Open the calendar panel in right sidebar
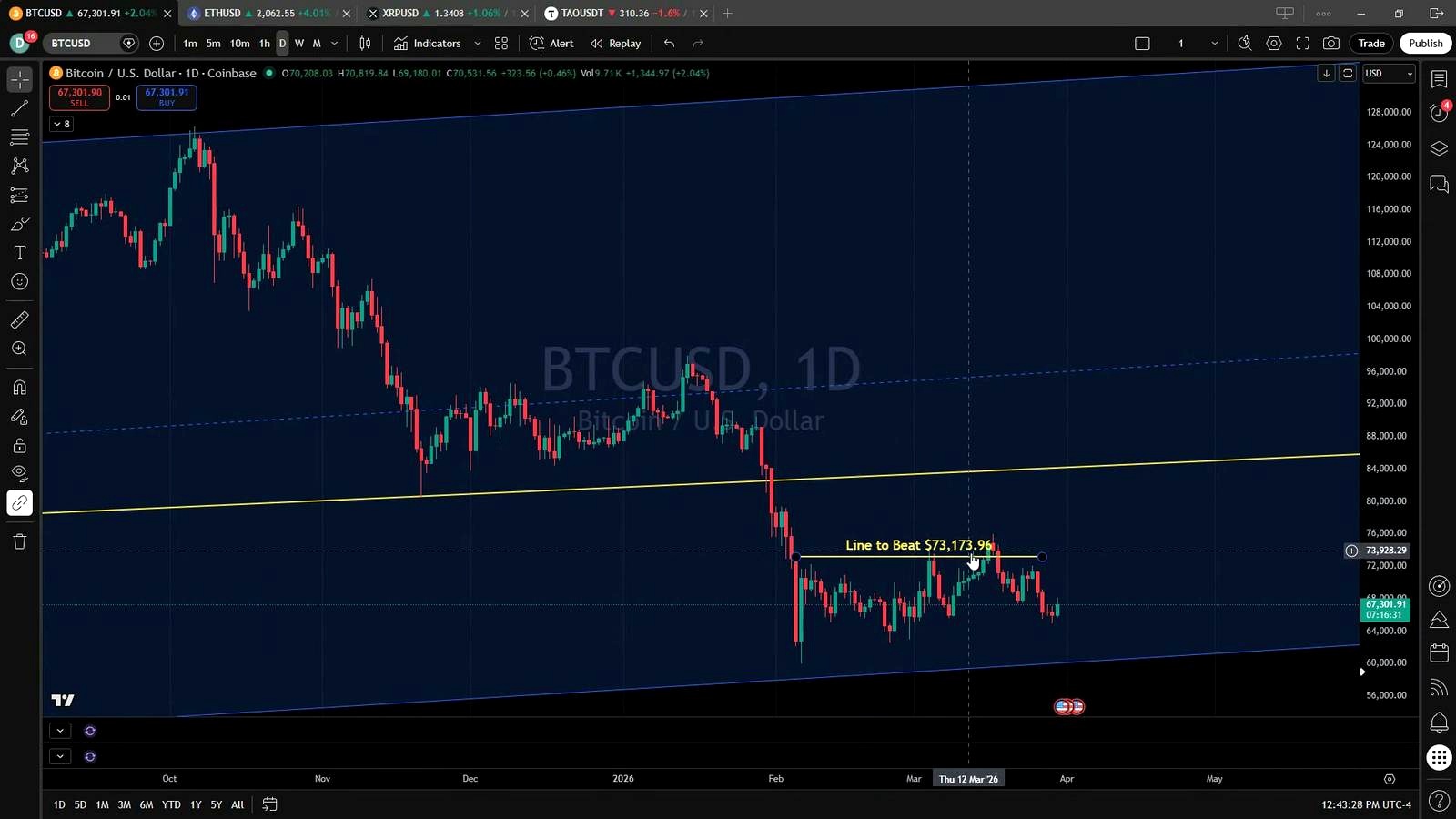This screenshot has width=1456, height=819. (1439, 652)
